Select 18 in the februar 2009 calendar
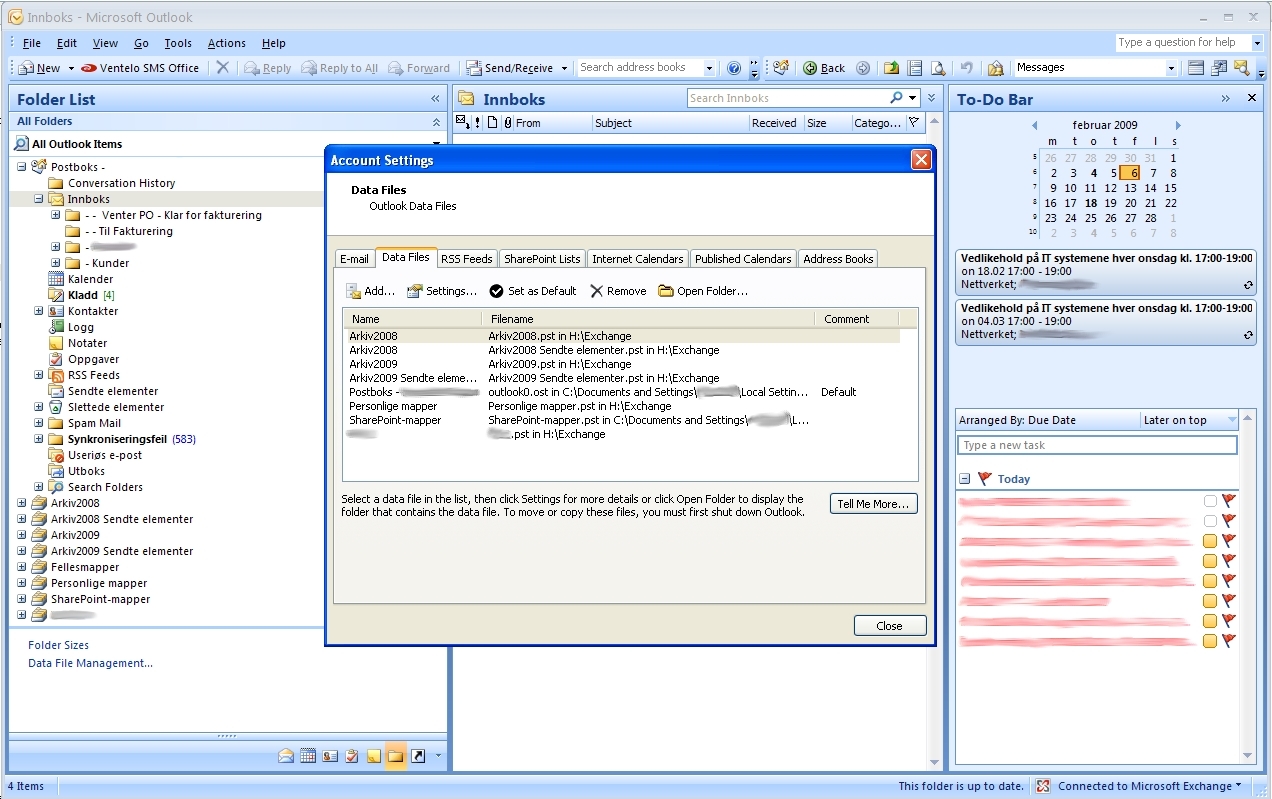 coord(1090,203)
